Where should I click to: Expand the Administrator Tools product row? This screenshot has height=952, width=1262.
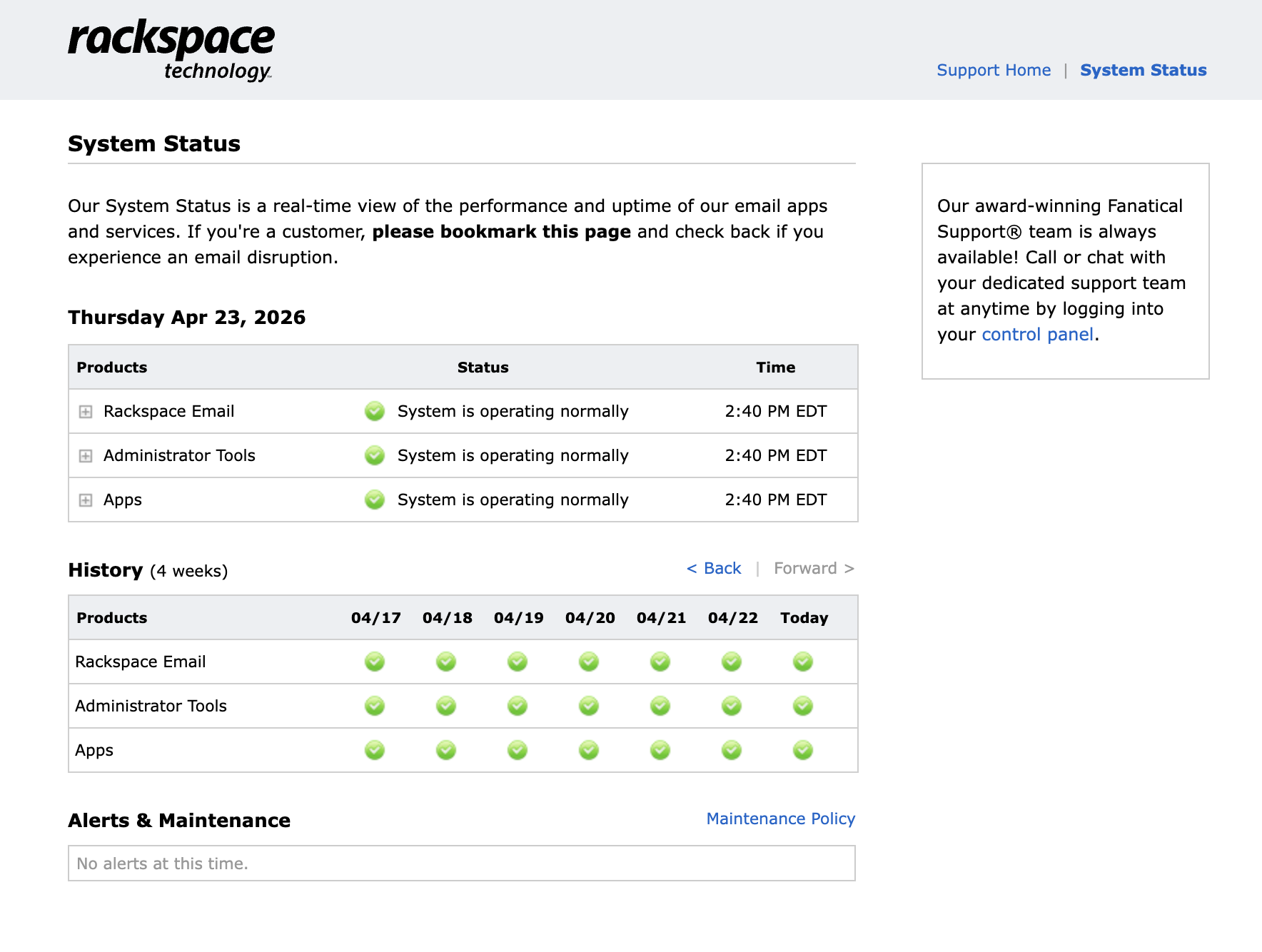pyautogui.click(x=86, y=456)
